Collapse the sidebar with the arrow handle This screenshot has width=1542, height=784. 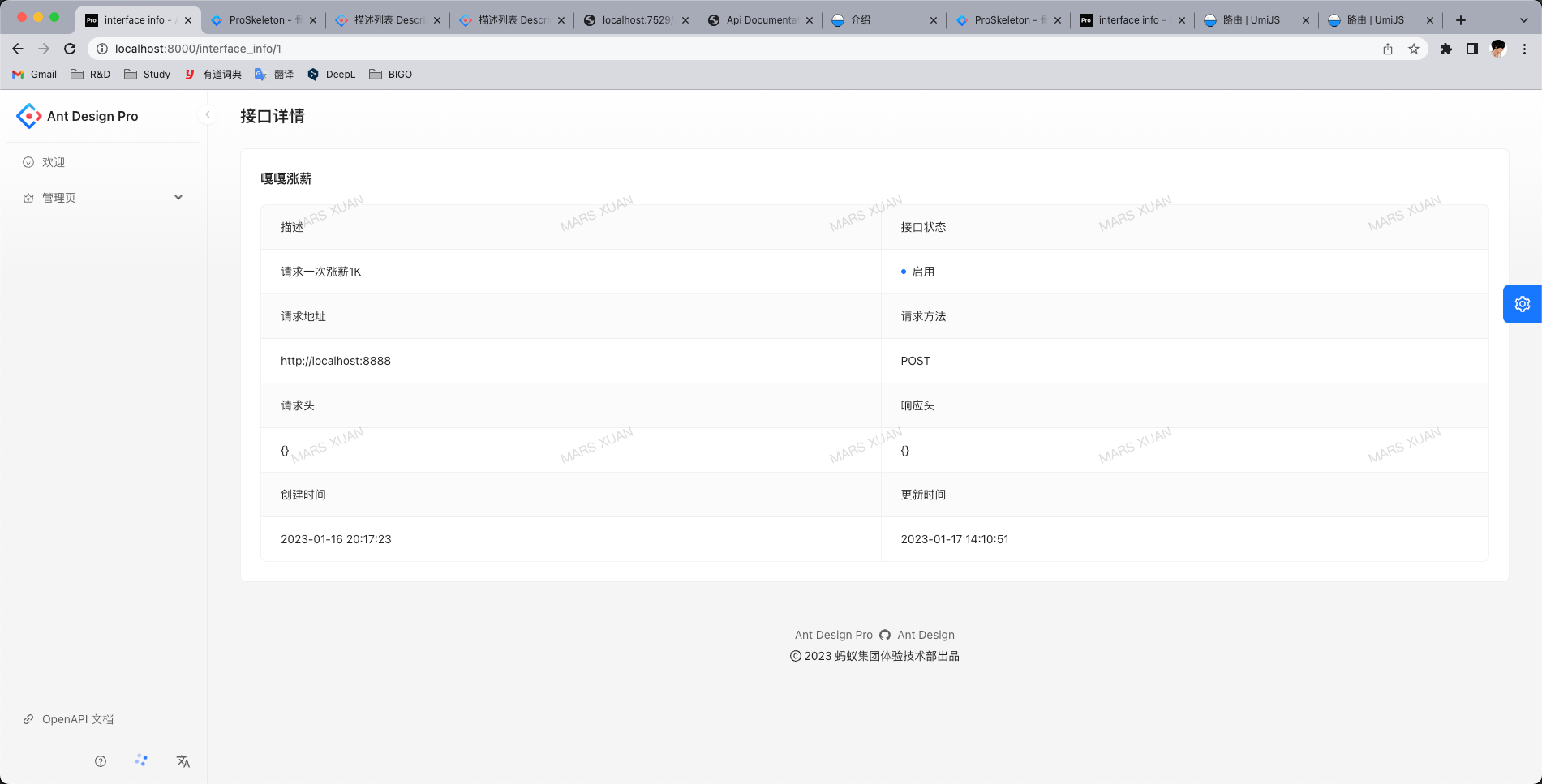208,115
